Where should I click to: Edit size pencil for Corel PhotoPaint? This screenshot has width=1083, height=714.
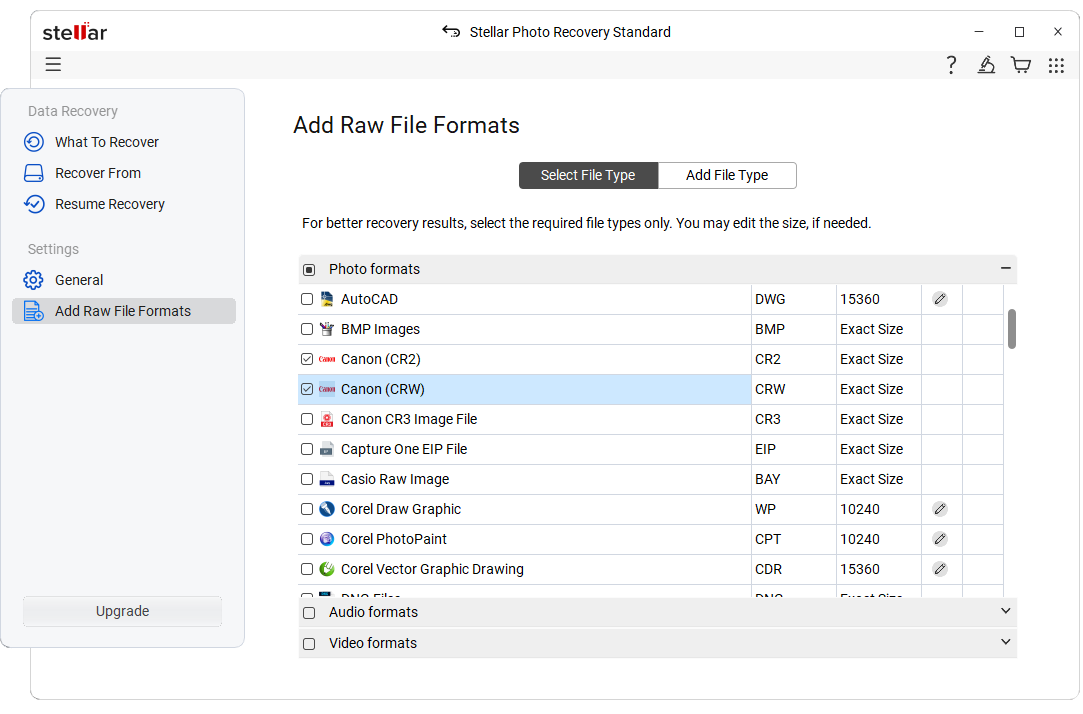(x=940, y=539)
